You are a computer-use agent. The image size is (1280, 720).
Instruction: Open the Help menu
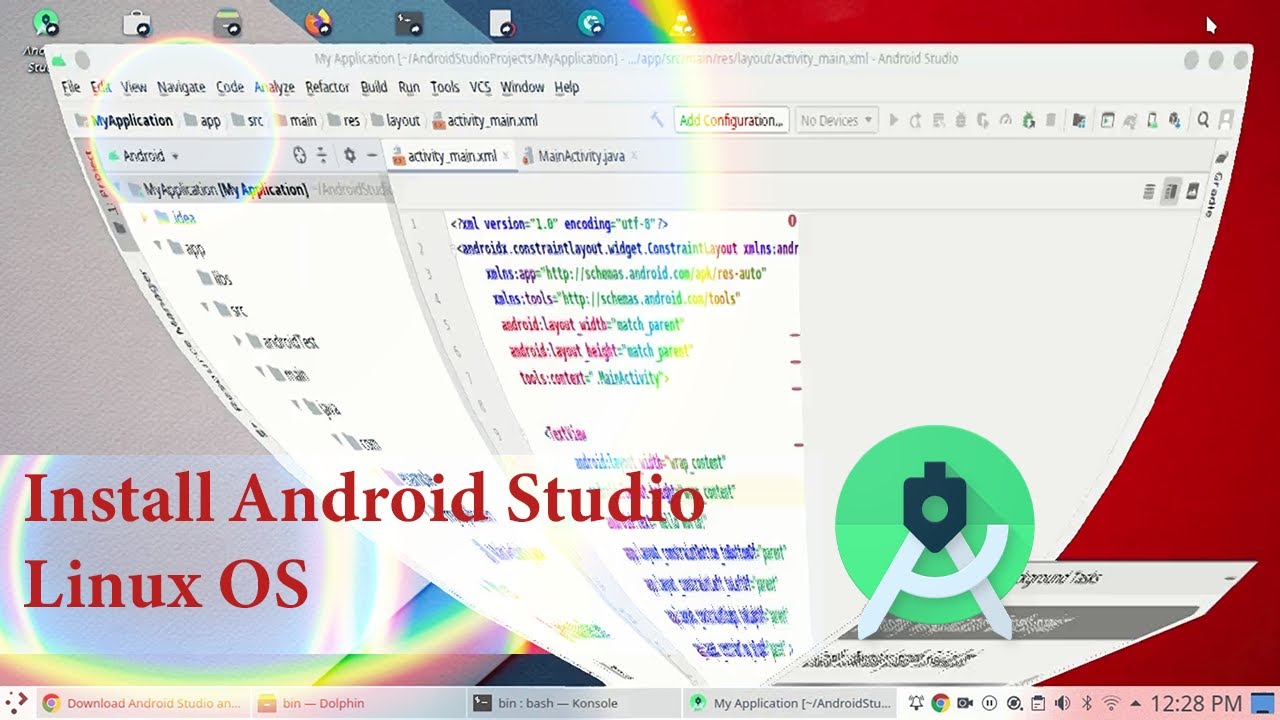click(x=567, y=87)
